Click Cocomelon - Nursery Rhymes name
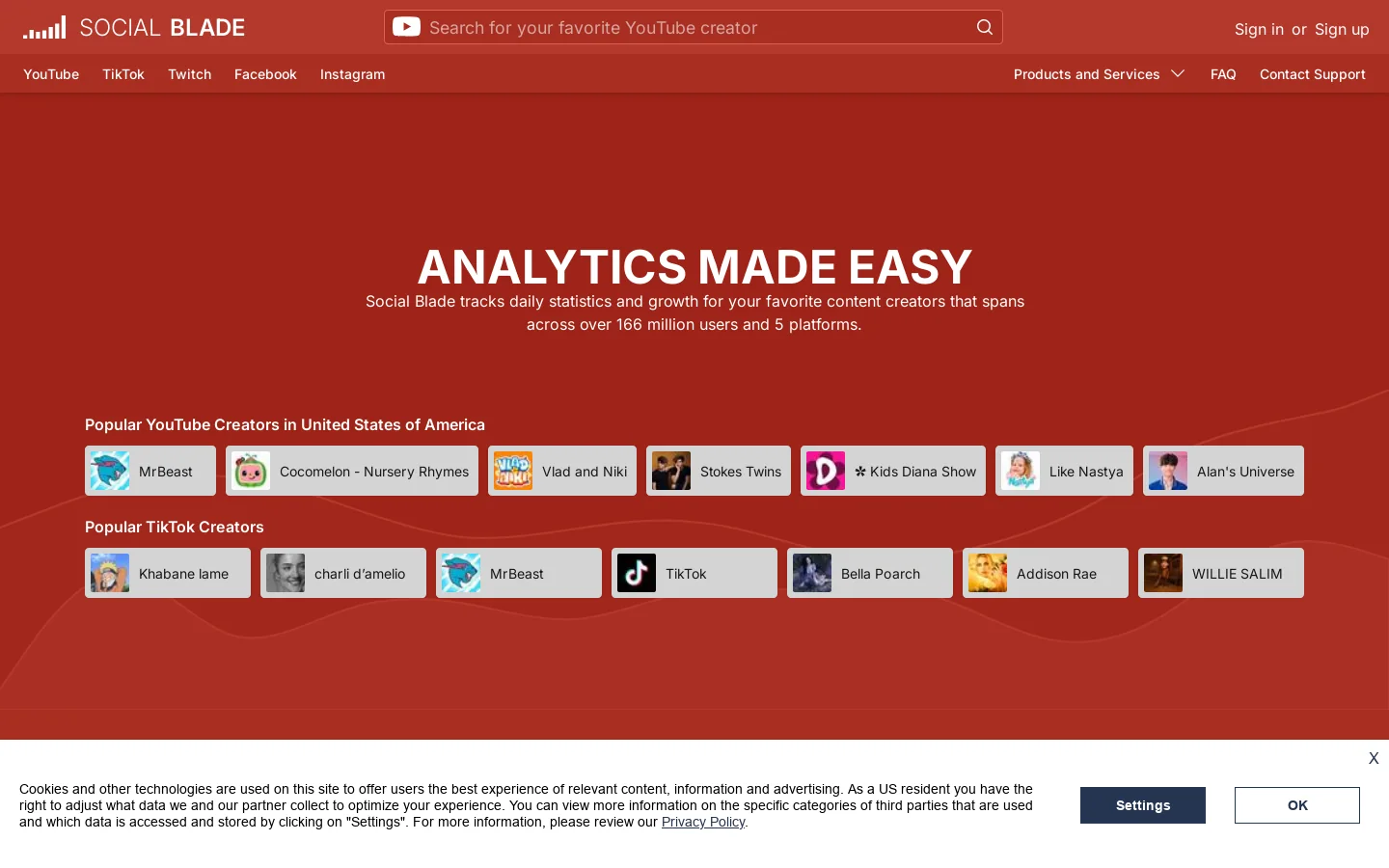 click(x=374, y=472)
